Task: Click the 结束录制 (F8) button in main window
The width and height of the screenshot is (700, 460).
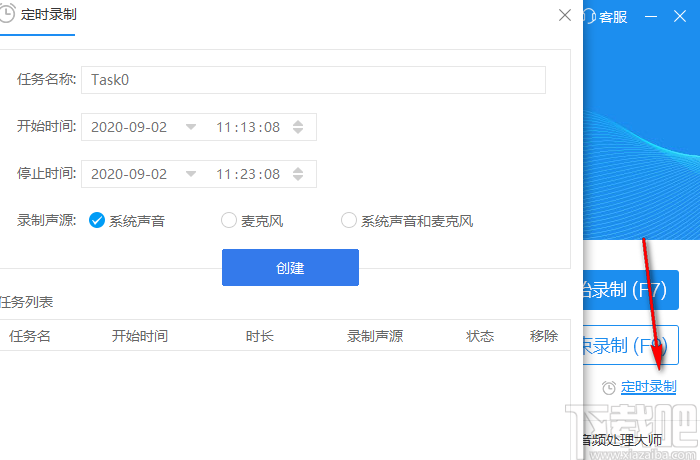Action: click(x=631, y=345)
